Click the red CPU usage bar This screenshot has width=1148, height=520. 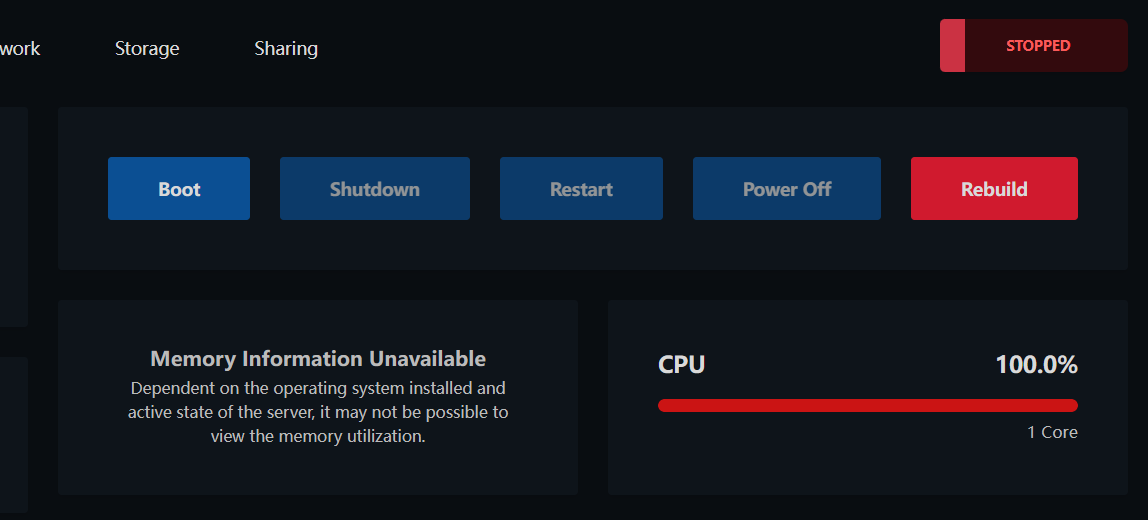868,406
